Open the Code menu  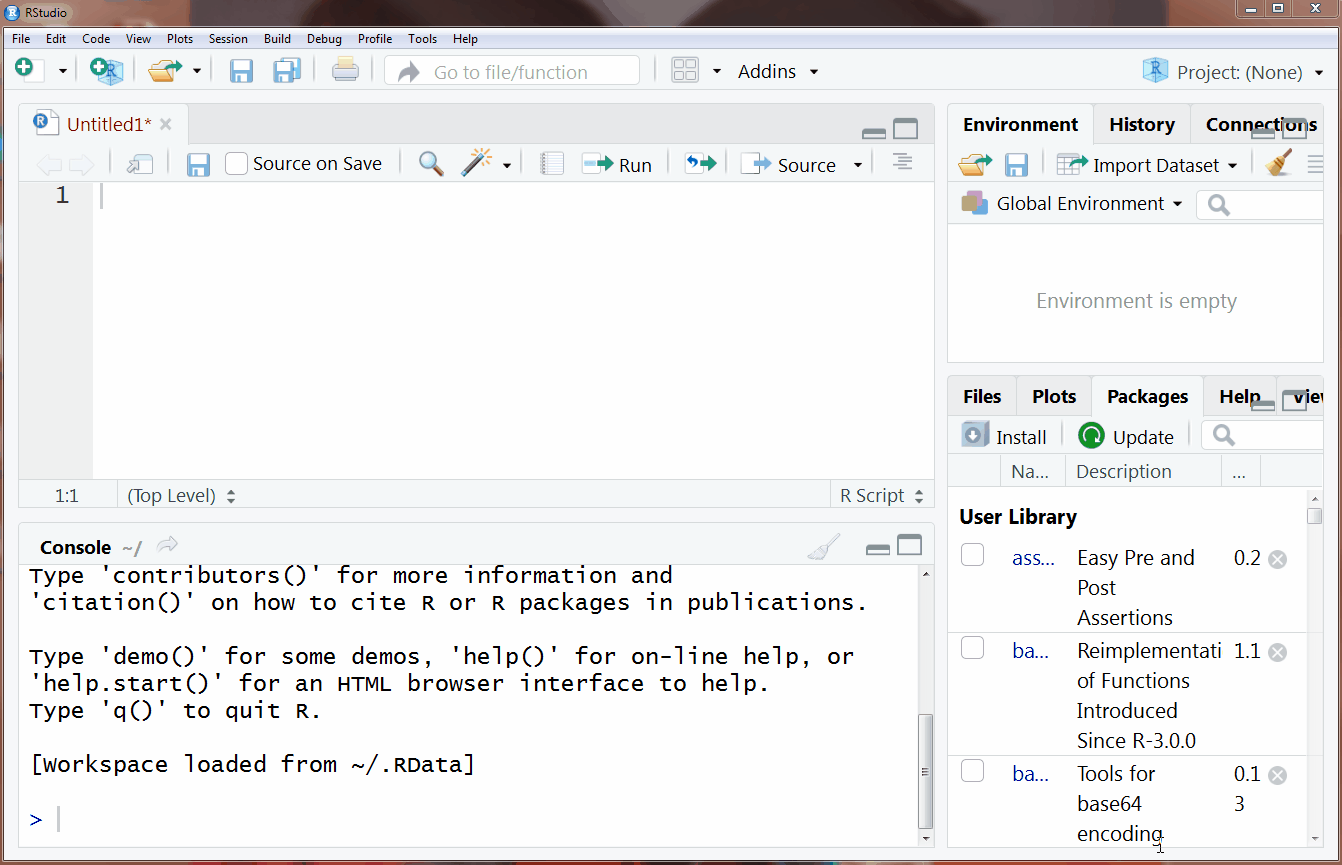[96, 39]
